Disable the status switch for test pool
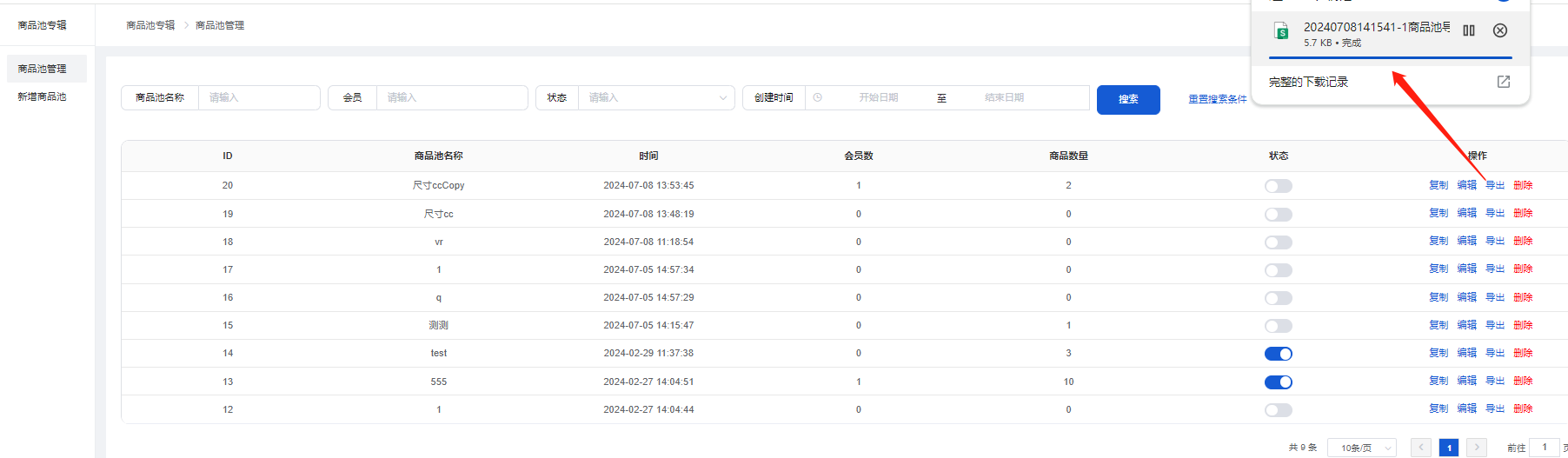This screenshot has width=1568, height=458. (x=1278, y=354)
